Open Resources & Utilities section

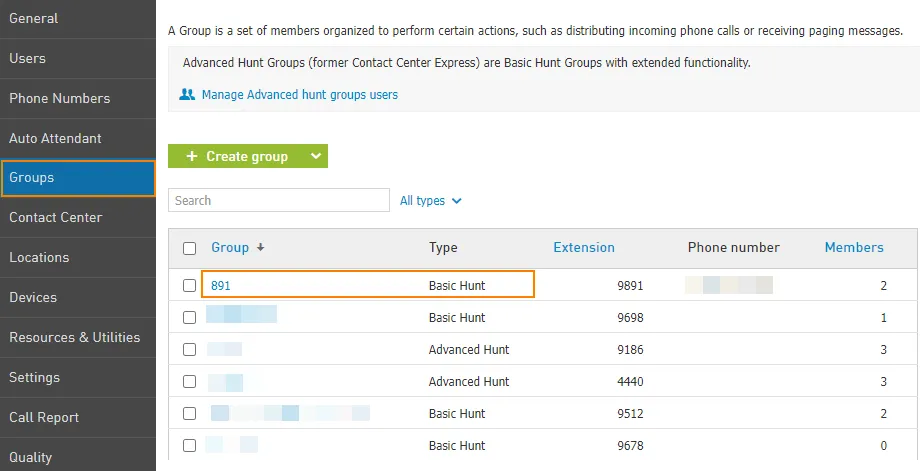[78, 337]
